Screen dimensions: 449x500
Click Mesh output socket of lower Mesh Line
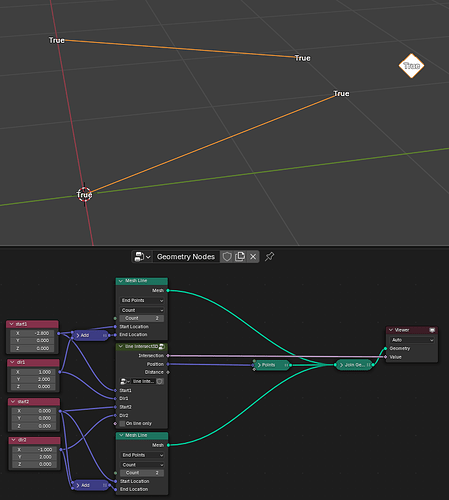tap(168, 445)
